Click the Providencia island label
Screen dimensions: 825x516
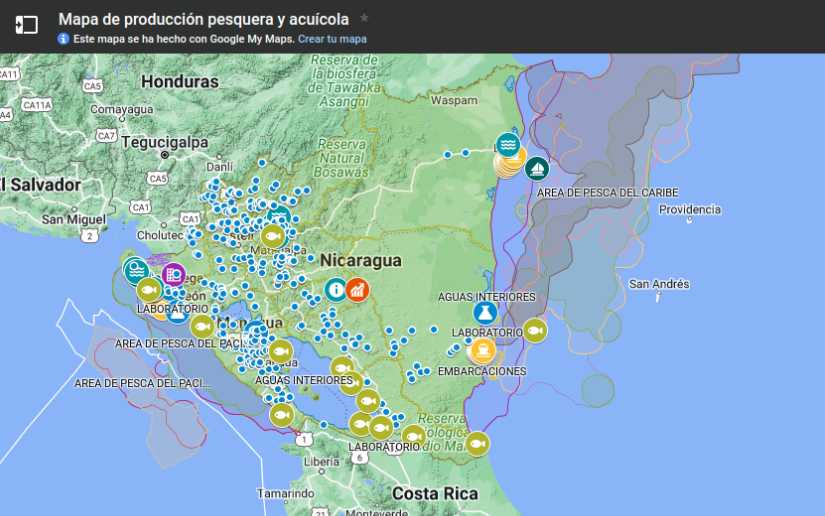click(x=690, y=209)
